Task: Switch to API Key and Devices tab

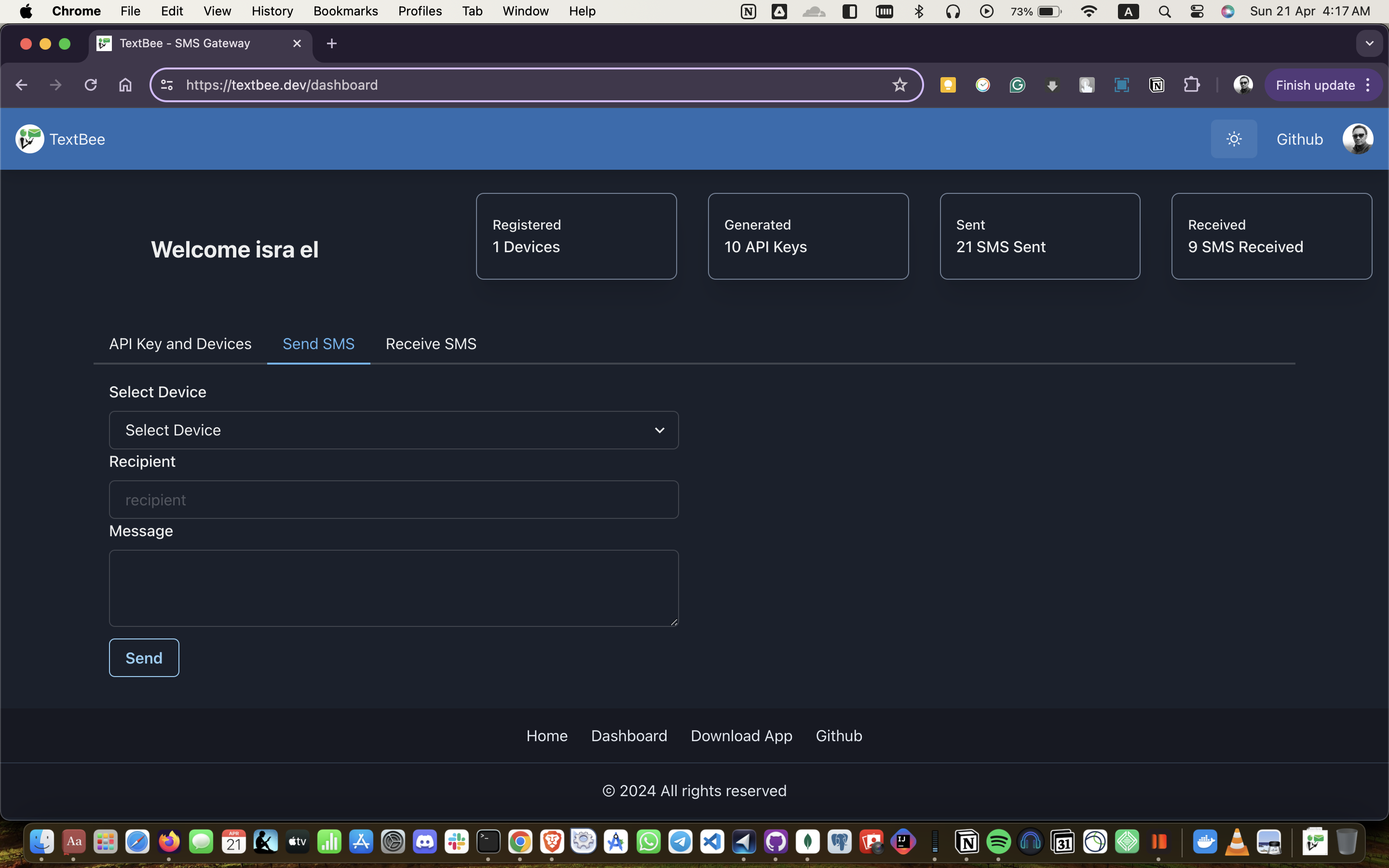Action: pyautogui.click(x=180, y=343)
